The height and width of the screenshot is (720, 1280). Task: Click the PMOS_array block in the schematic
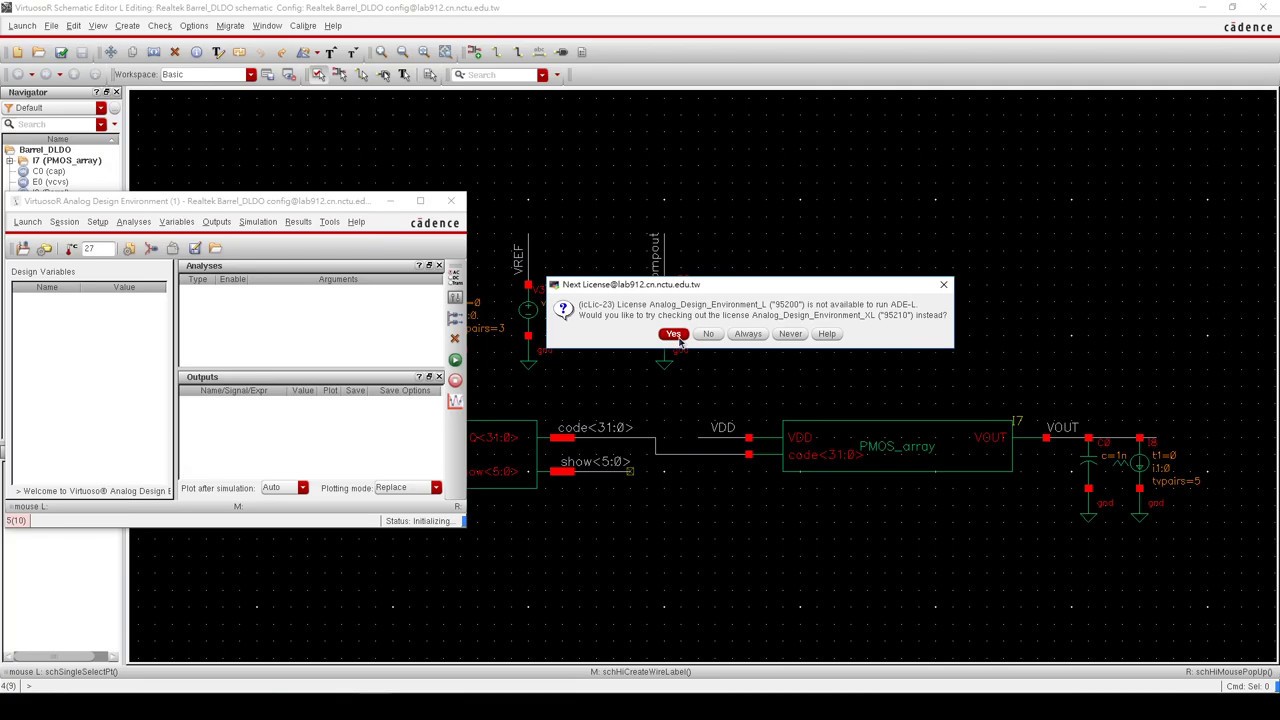[897, 447]
